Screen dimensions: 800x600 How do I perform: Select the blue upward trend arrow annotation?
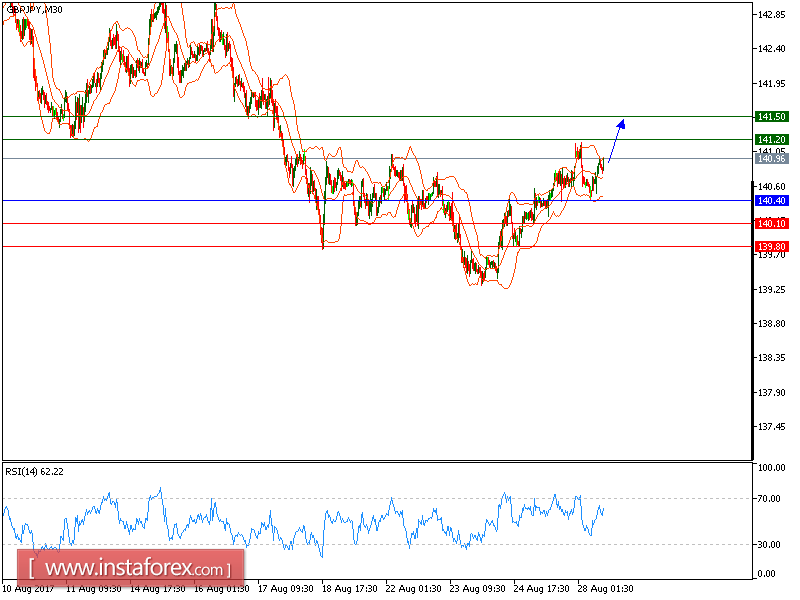tap(615, 140)
